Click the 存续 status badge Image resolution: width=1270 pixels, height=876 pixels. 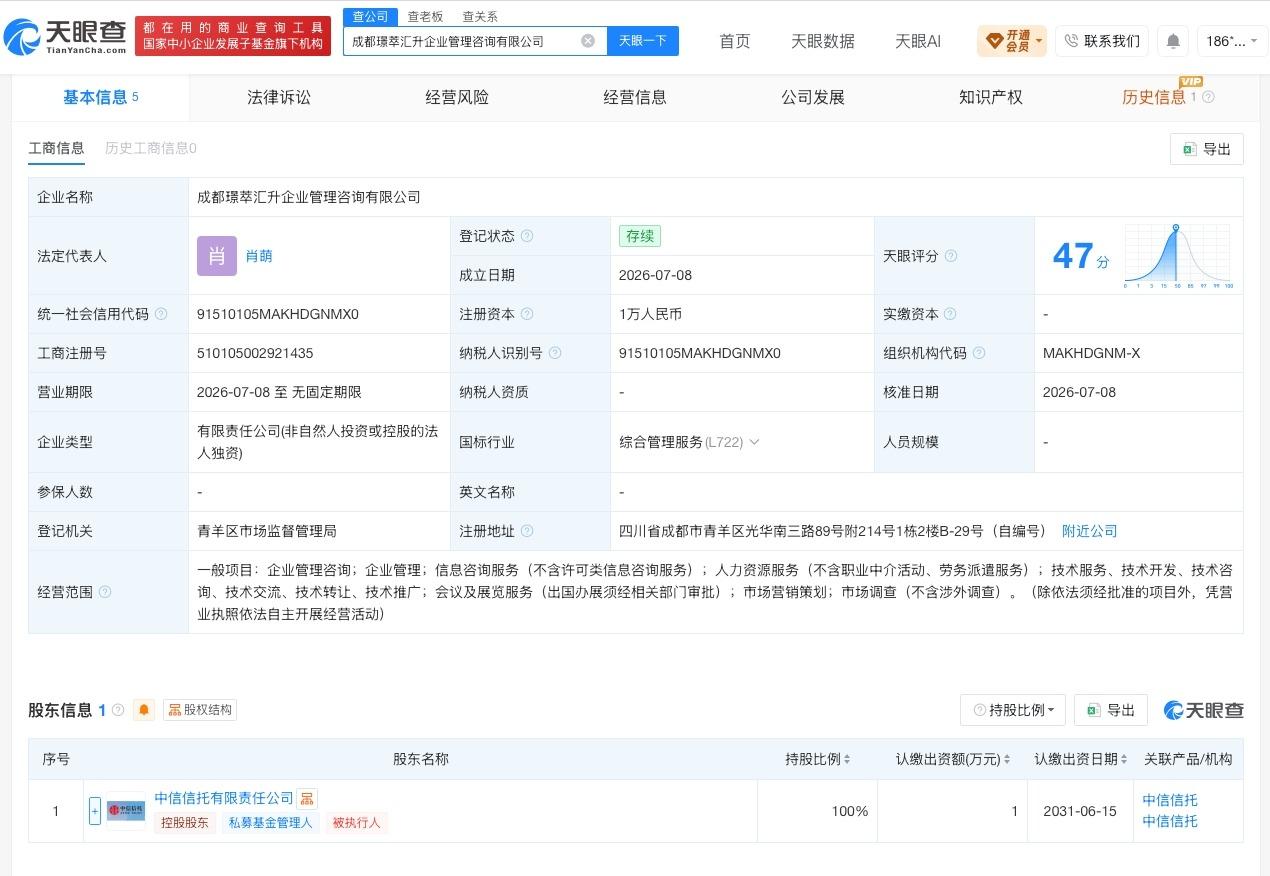pos(640,236)
